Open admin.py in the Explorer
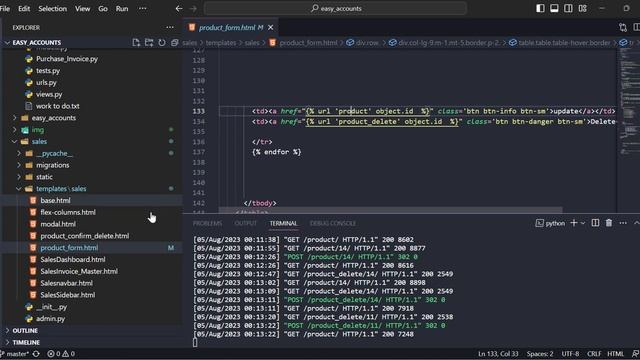The height and width of the screenshot is (360, 640). [50, 319]
